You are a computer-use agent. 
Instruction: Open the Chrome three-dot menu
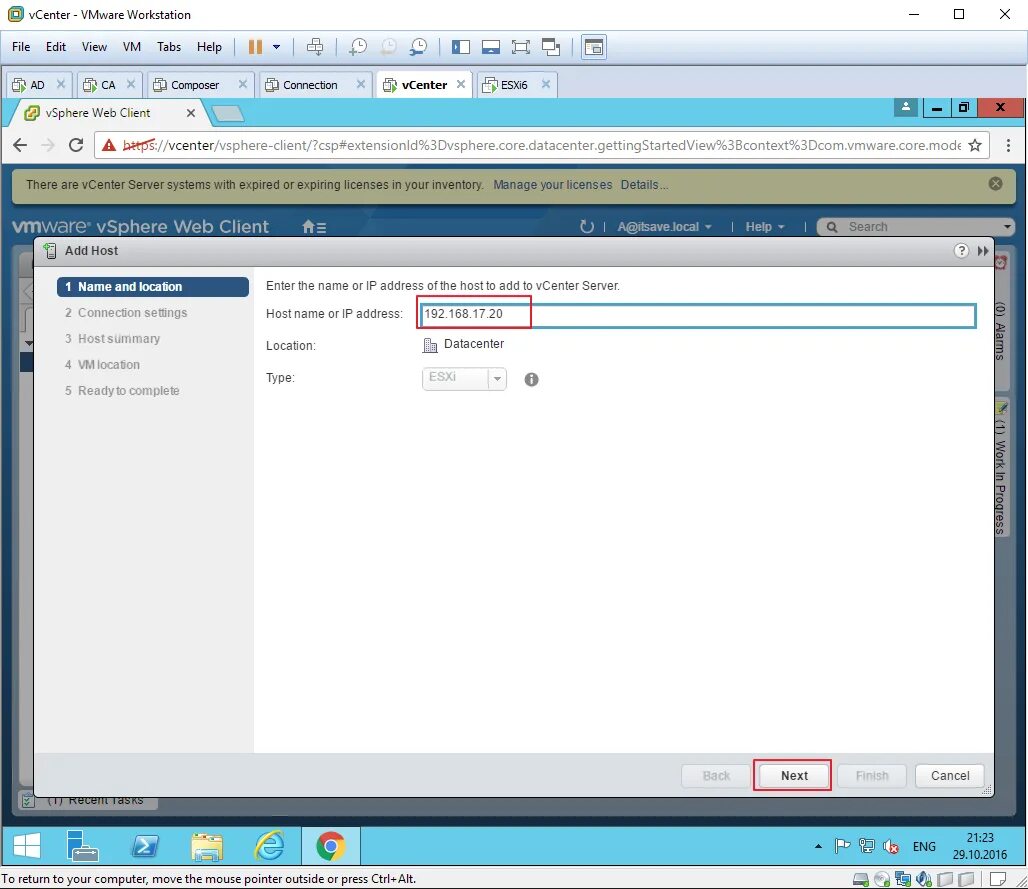[1008, 146]
